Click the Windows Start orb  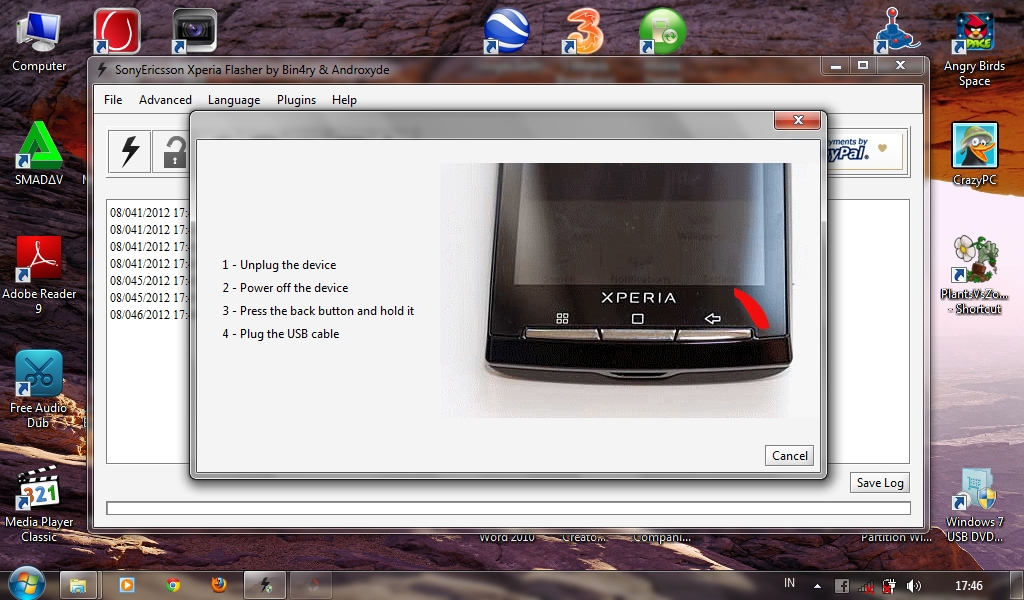pos(26,584)
